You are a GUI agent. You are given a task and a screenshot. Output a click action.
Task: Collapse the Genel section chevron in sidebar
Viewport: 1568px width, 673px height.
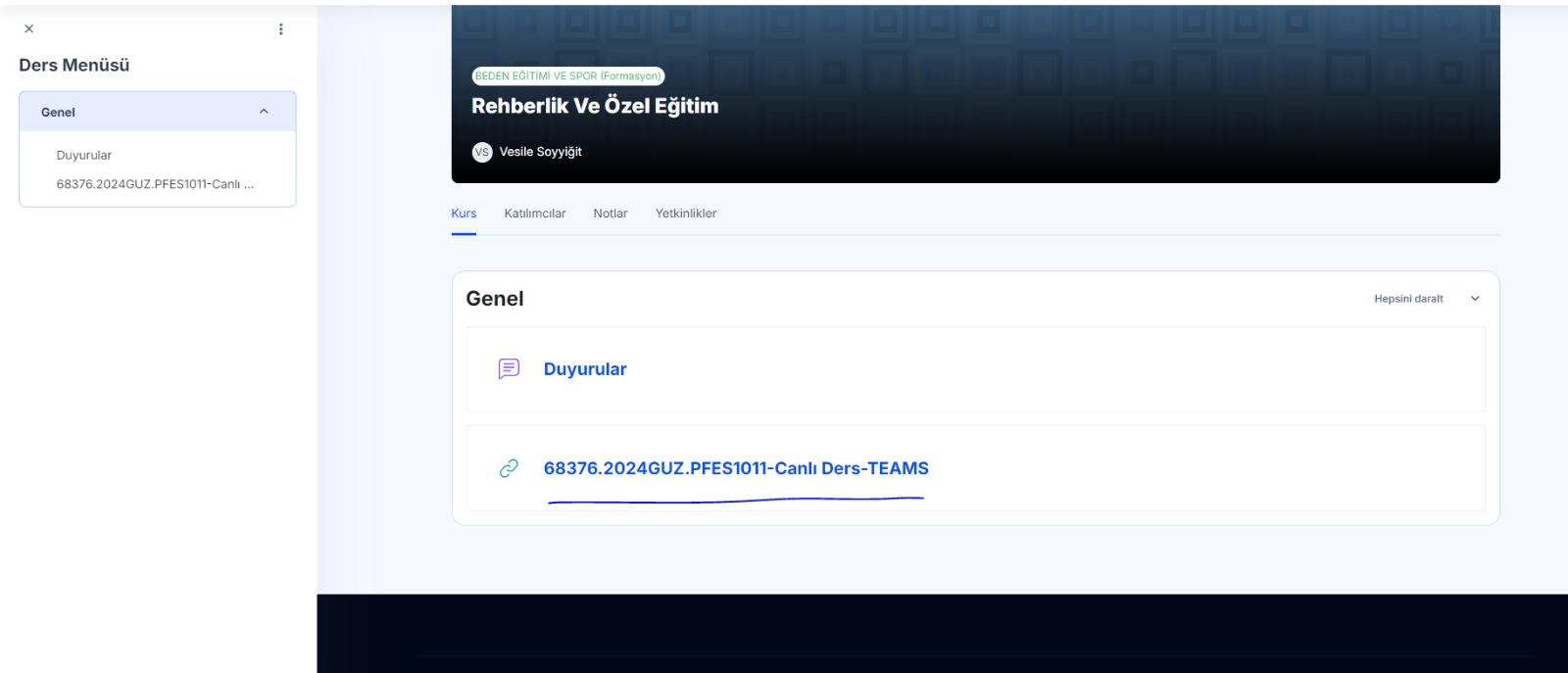[x=264, y=112]
